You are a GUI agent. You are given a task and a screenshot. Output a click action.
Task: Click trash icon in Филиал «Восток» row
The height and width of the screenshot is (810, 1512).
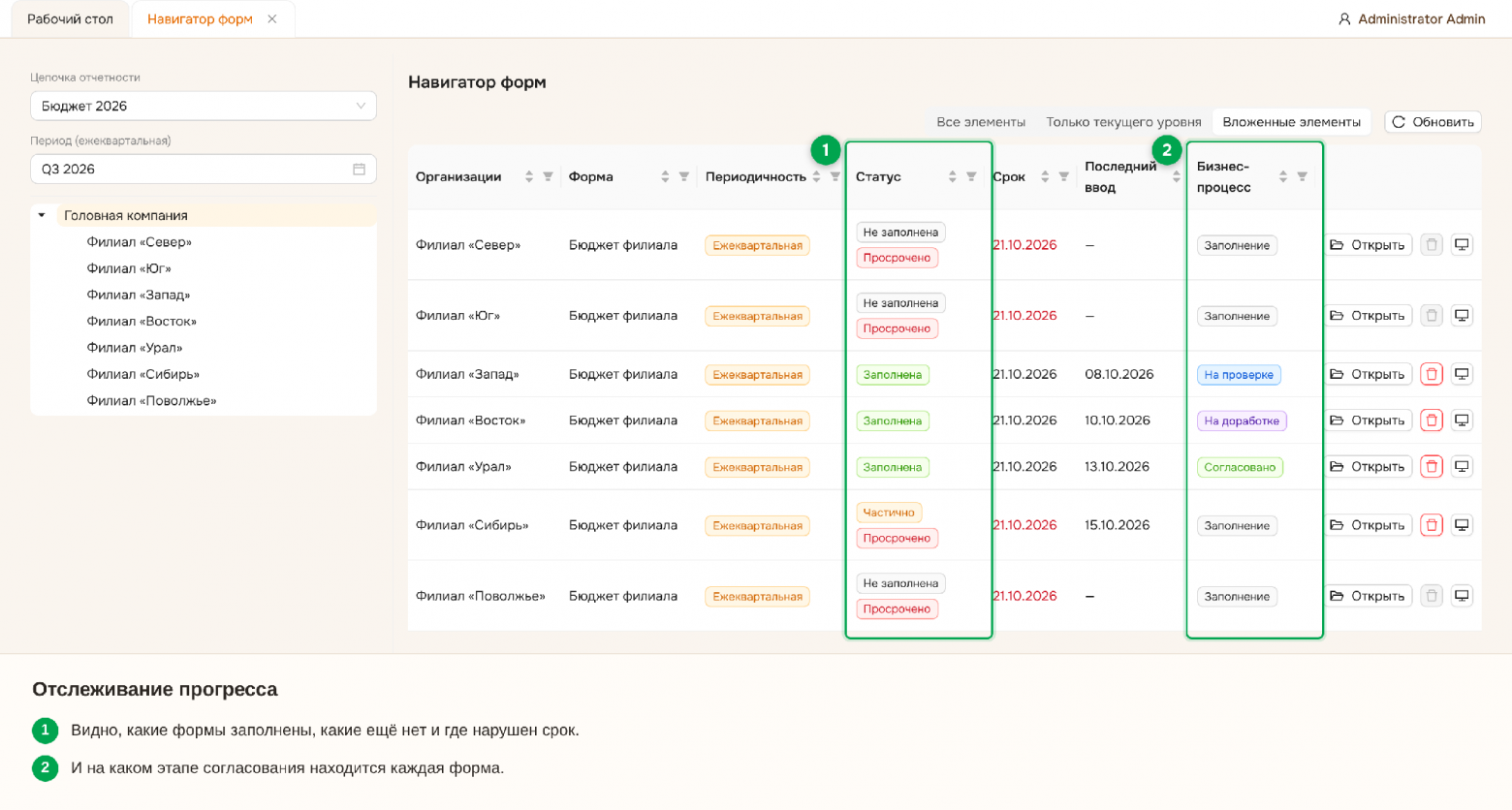pyautogui.click(x=1431, y=421)
